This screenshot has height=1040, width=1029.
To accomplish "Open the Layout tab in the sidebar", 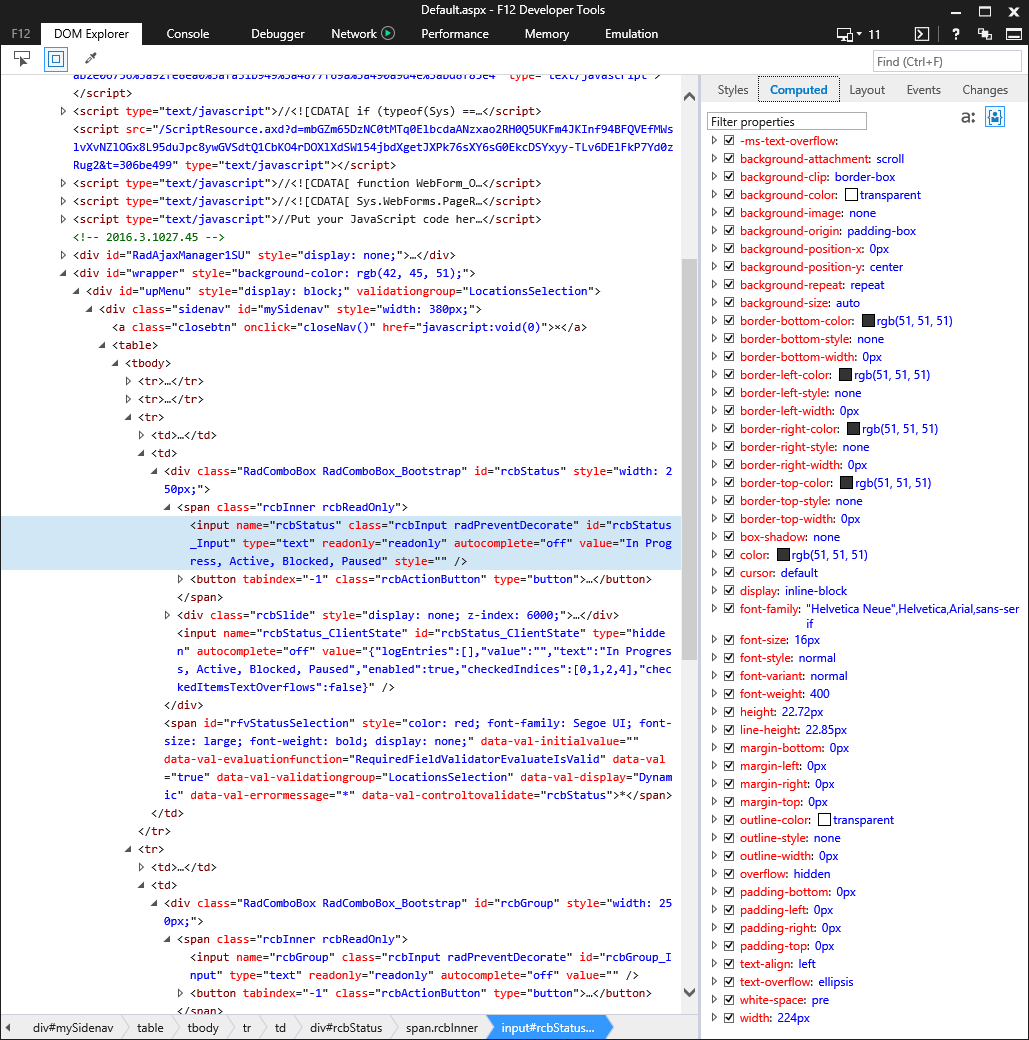I will coord(867,90).
